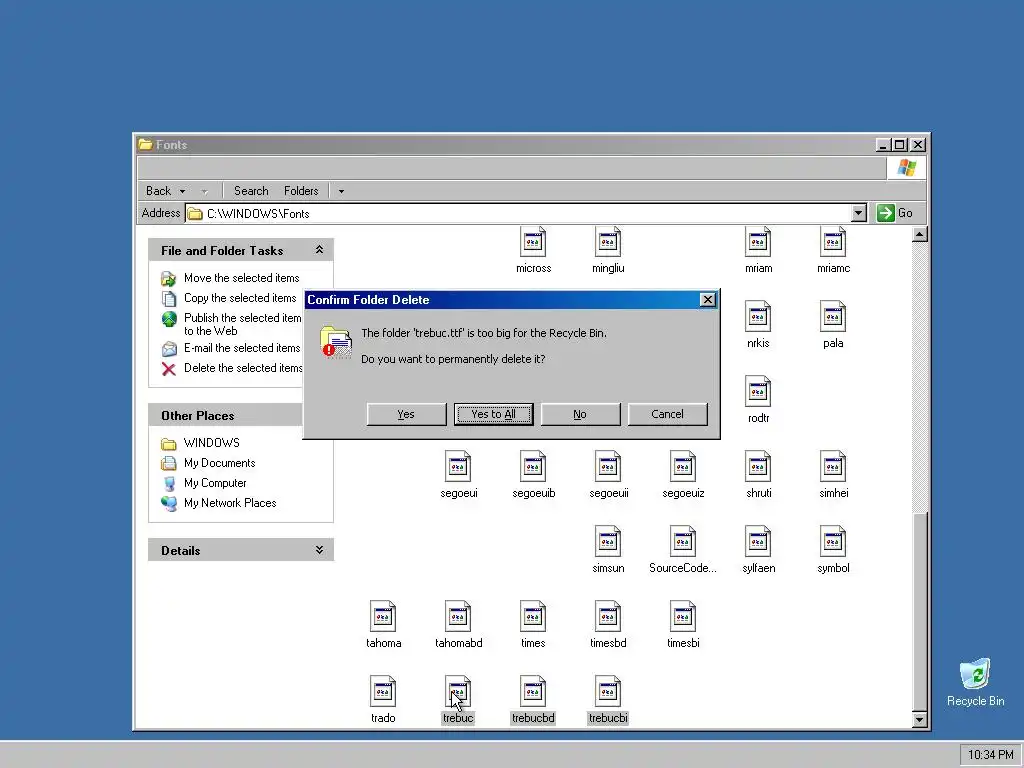Click the Back toolbar button
This screenshot has height=768, width=1024.
click(158, 191)
